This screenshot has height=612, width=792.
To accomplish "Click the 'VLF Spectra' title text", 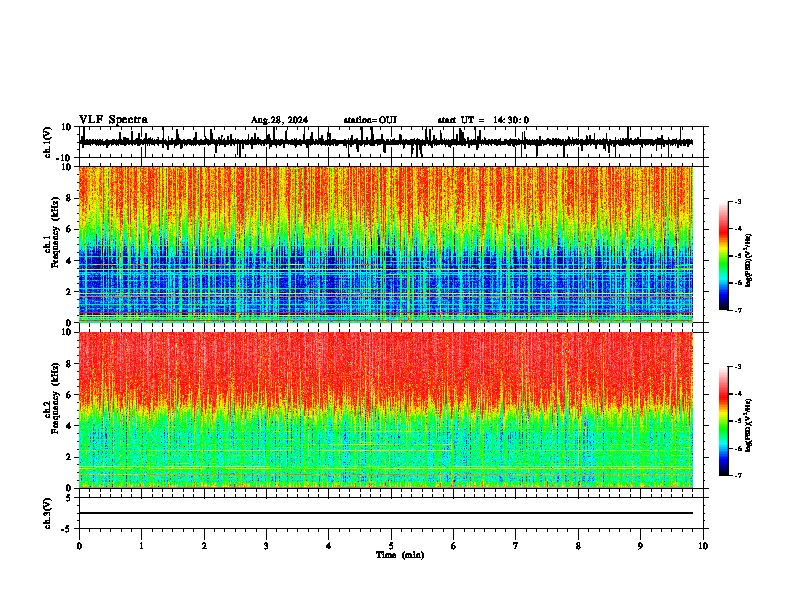I will (x=113, y=120).
